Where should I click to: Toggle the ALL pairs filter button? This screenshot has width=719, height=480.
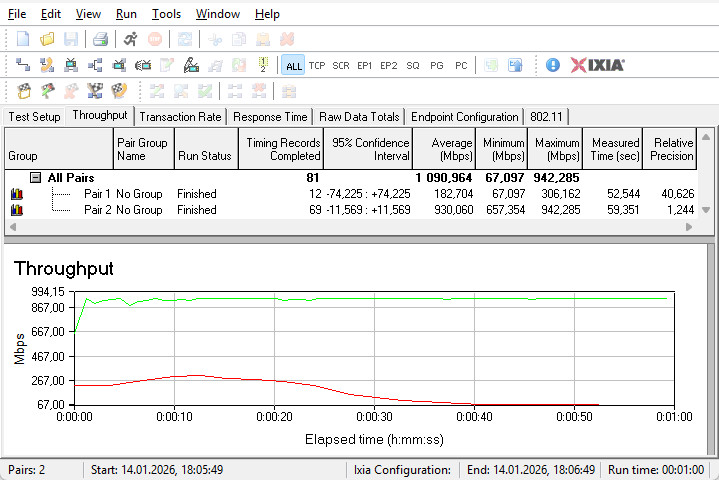coord(293,65)
